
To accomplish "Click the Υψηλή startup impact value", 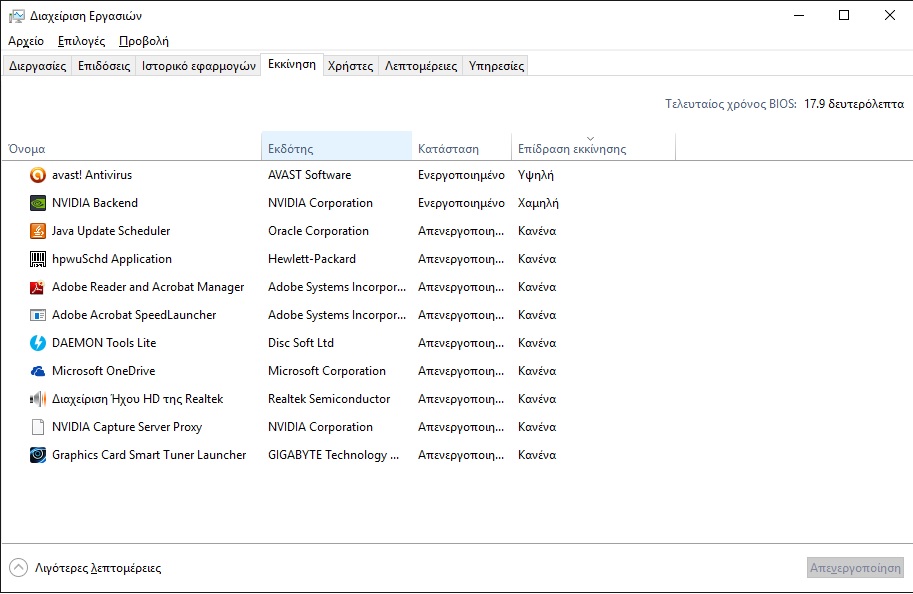I will (536, 175).
